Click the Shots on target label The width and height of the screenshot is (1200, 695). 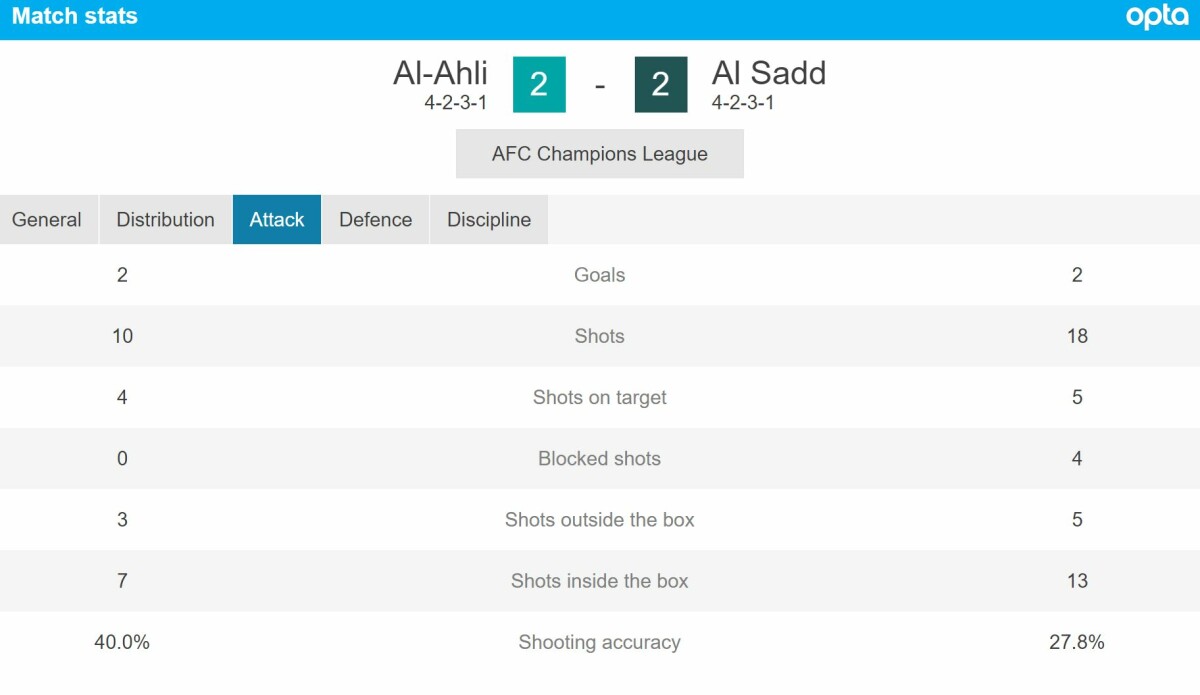[600, 397]
